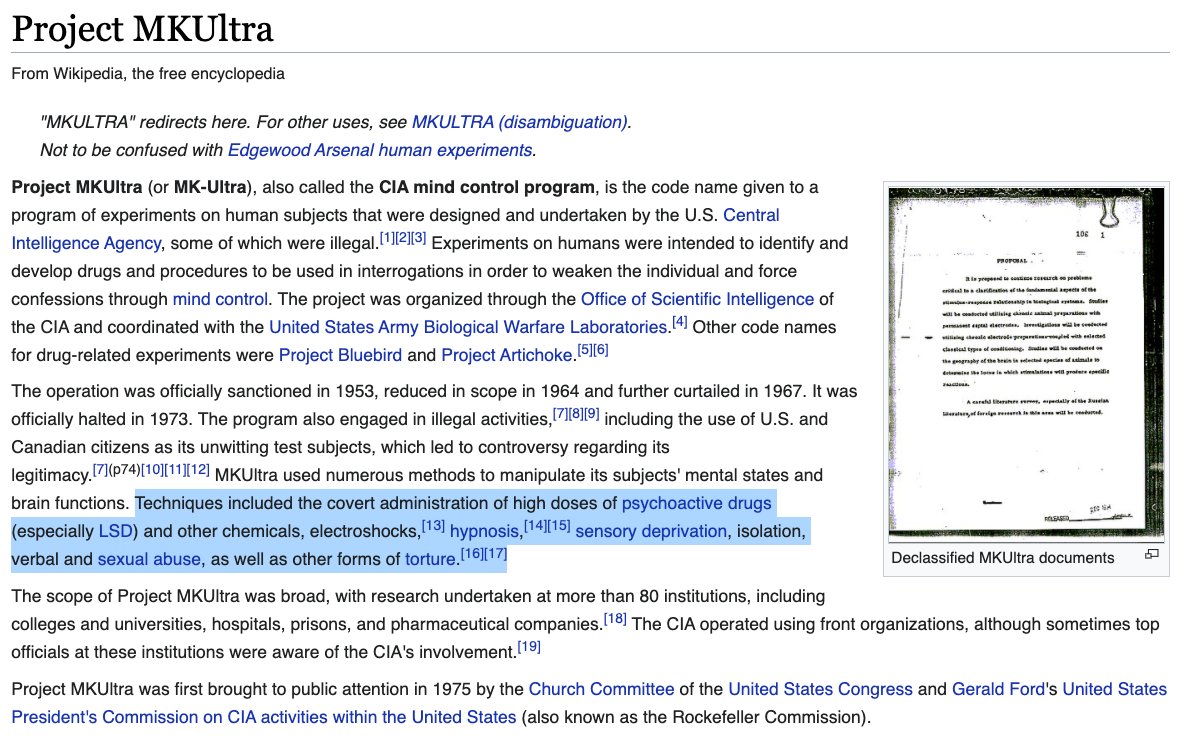Open the Gerald Ford link
Image resolution: width=1186 pixels, height=740 pixels.
point(998,689)
